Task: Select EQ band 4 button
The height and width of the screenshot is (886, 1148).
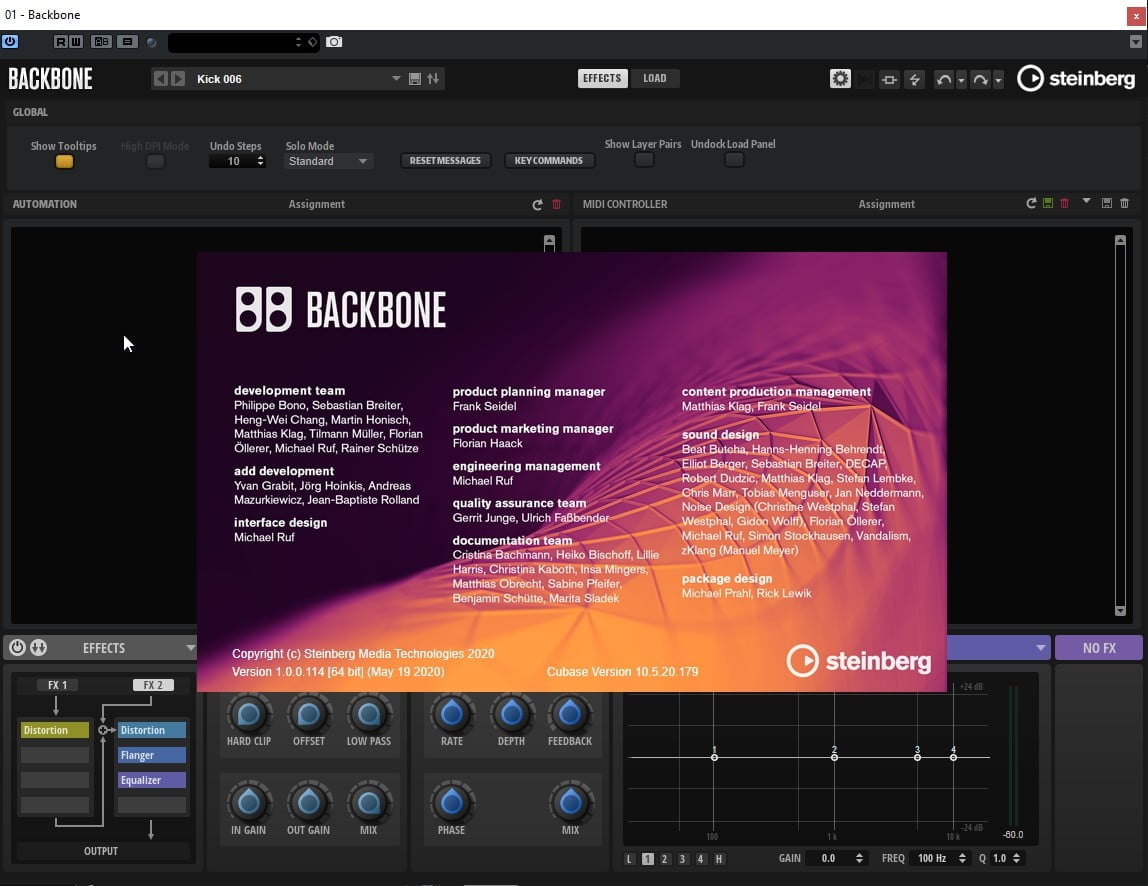Action: pos(701,859)
